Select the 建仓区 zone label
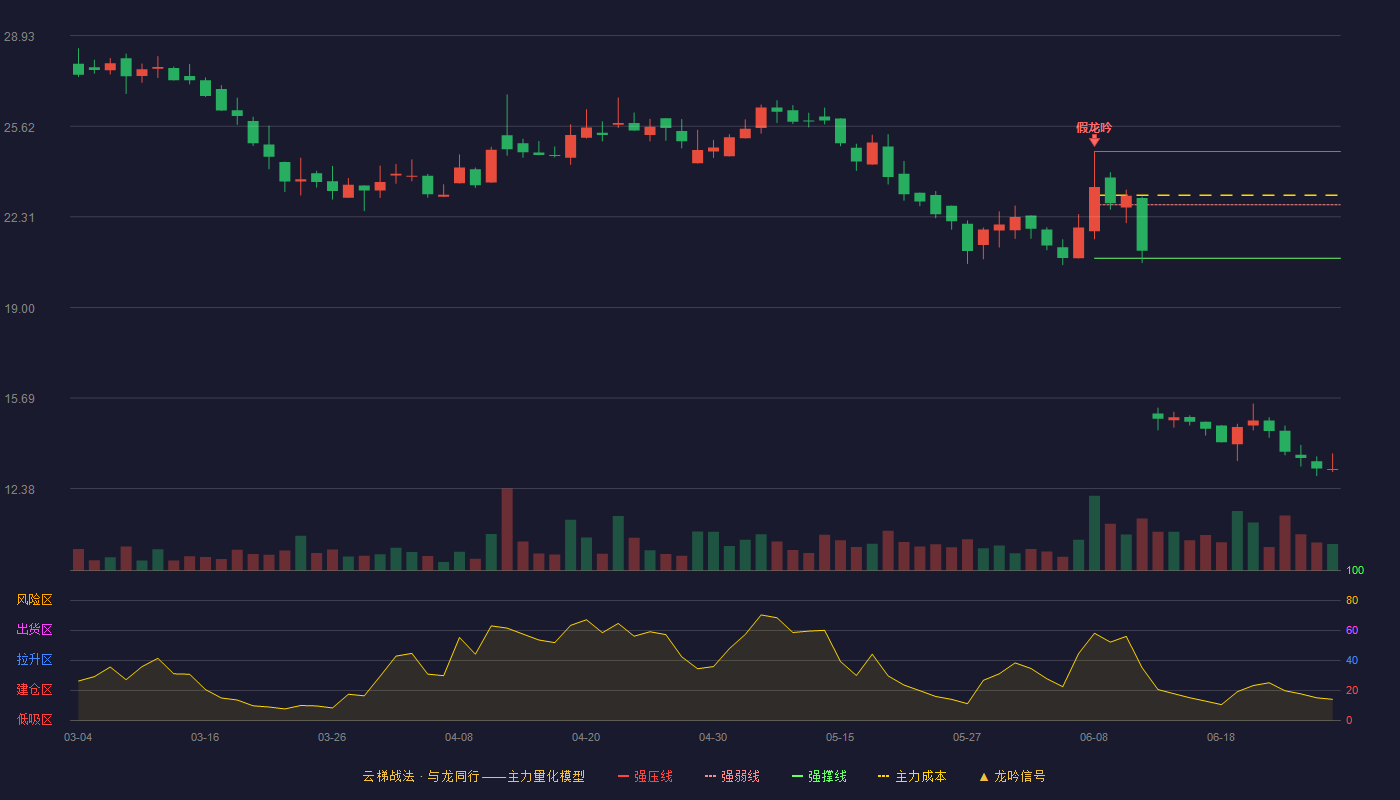The image size is (1400, 800). pyautogui.click(x=34, y=690)
